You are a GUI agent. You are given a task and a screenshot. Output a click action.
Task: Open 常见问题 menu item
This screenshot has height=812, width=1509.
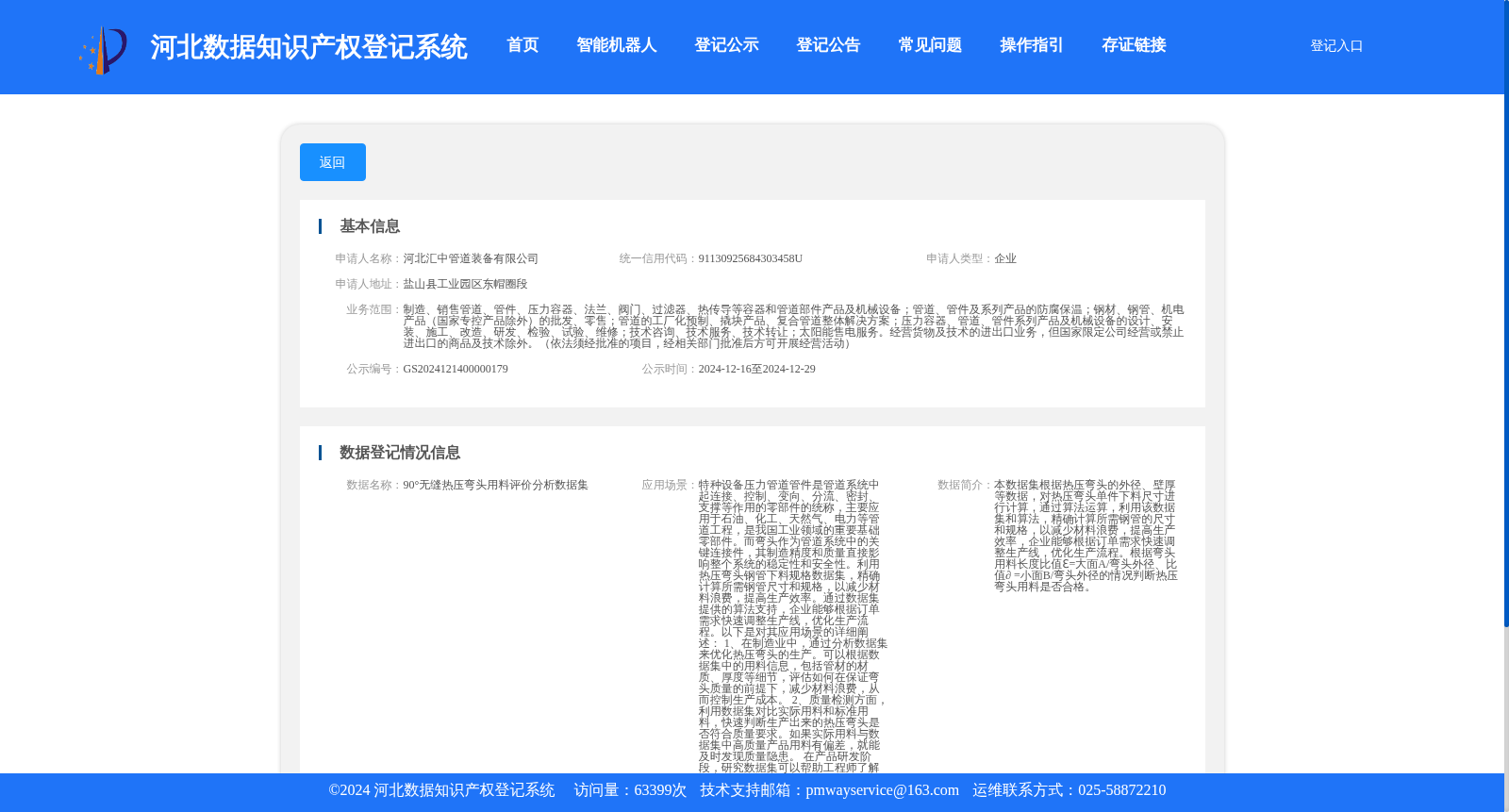point(930,45)
